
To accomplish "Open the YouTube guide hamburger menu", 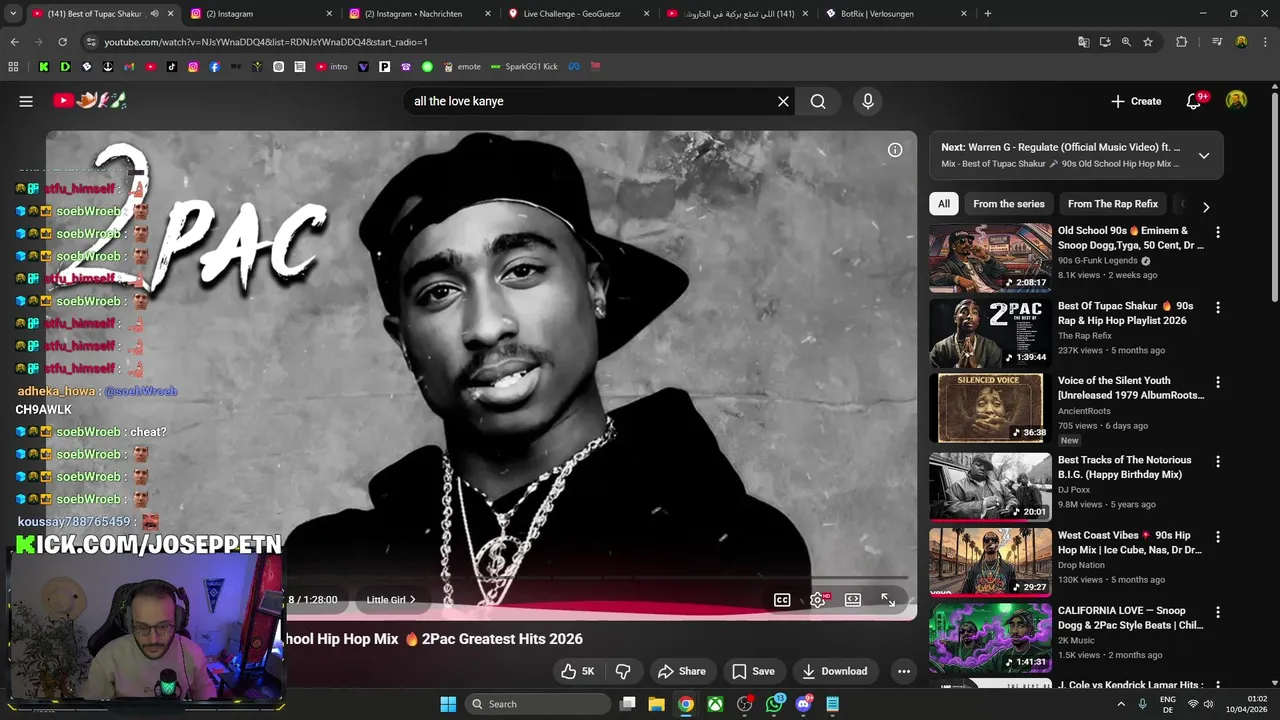I will 26,101.
